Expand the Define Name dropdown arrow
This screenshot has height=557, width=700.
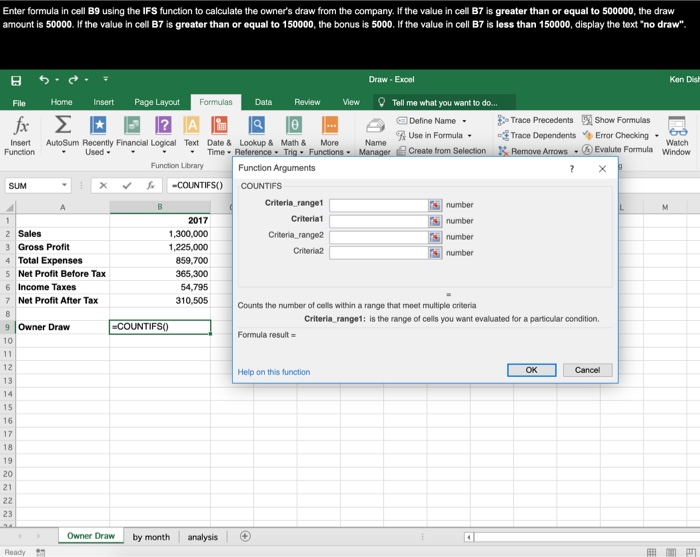(464, 121)
